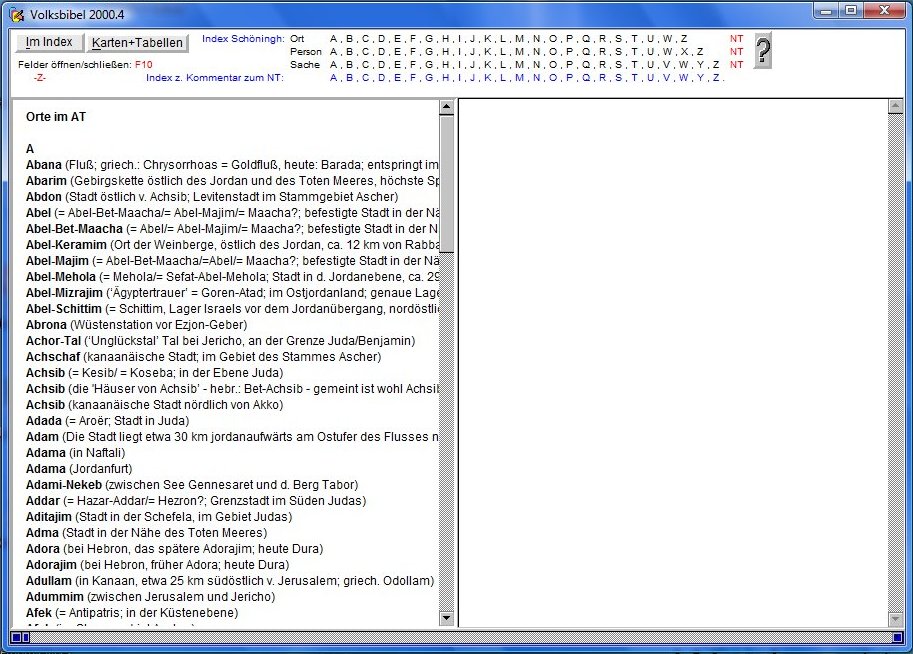Click the left pane vertical scrollbar thumb
This screenshot has width=913, height=654.
[447, 184]
